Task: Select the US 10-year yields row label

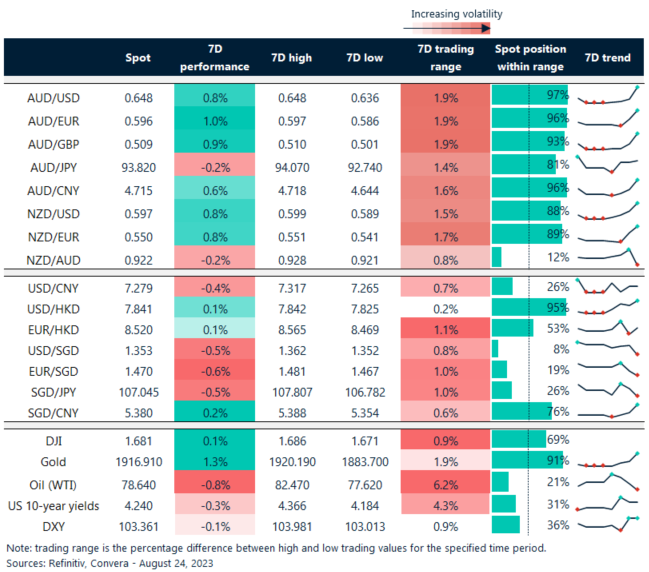Action: point(49,504)
